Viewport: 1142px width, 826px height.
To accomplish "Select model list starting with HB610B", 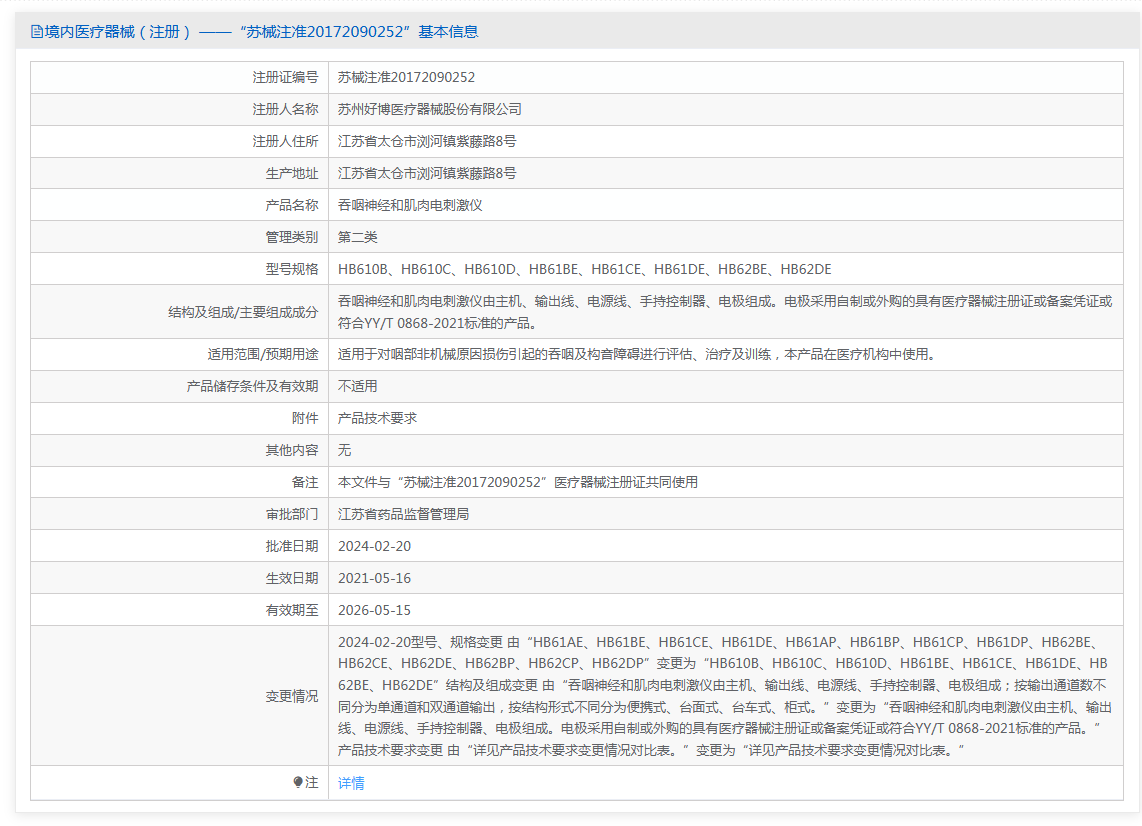I will pyautogui.click(x=585, y=270).
